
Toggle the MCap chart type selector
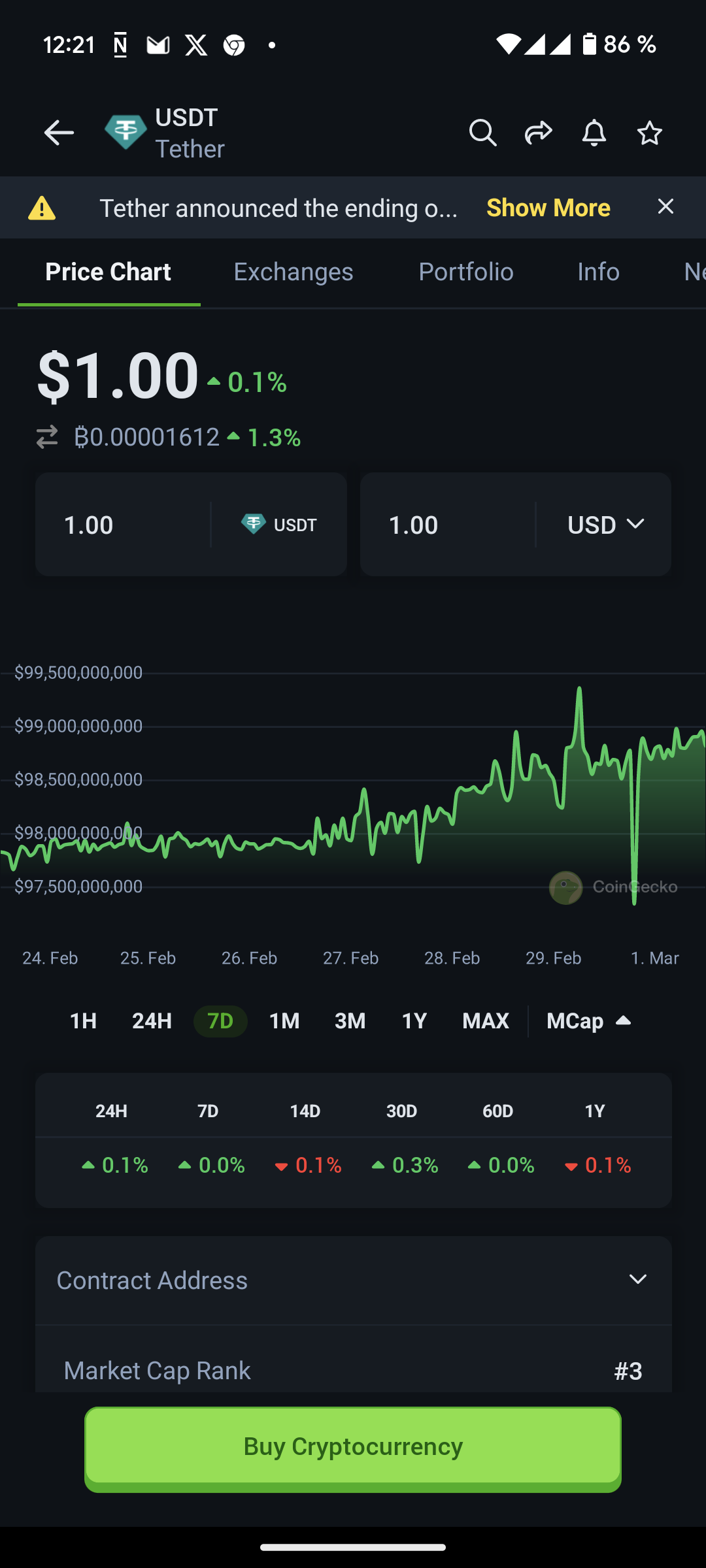588,1021
